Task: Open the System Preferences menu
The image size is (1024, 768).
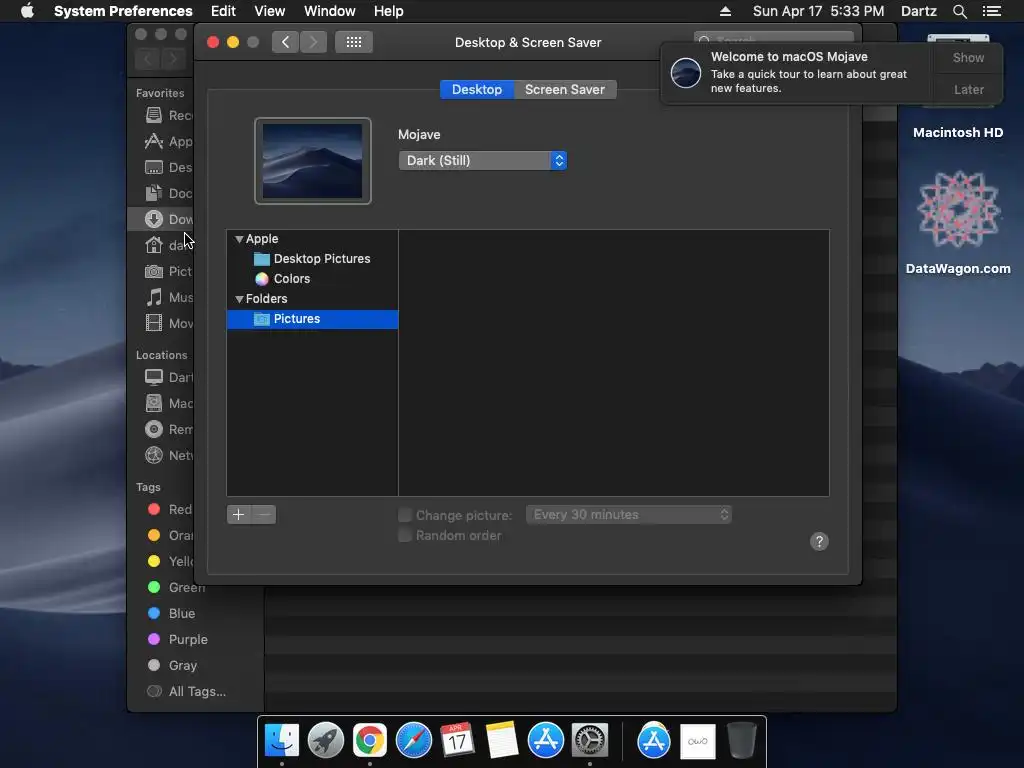Action: pyautogui.click(x=123, y=11)
